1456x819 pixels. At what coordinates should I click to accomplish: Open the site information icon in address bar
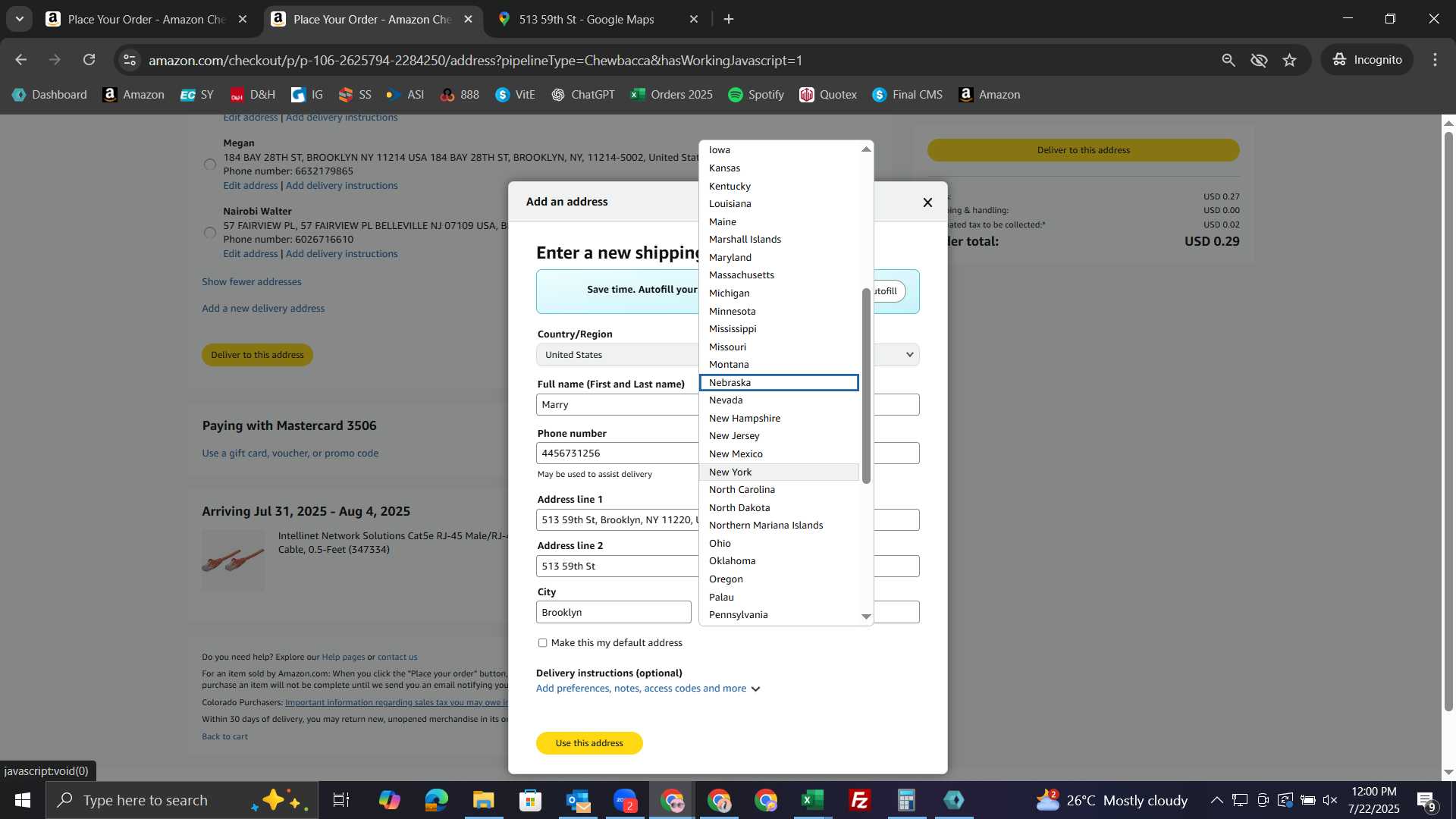[x=130, y=60]
